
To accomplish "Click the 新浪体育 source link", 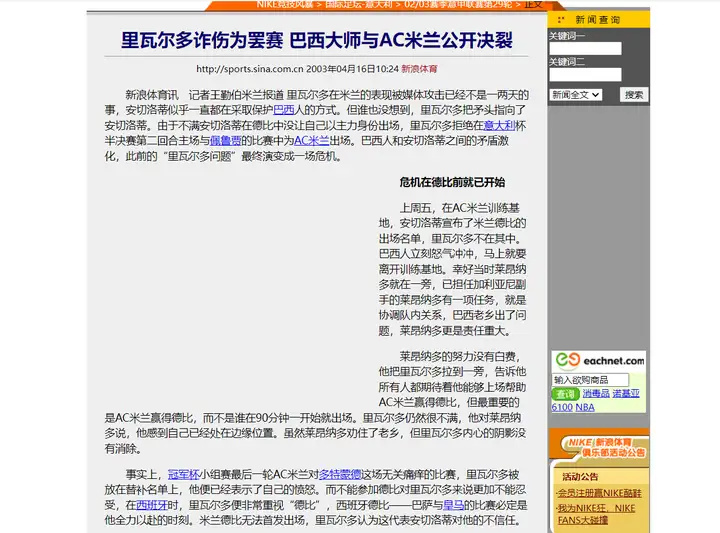I will [419, 69].
